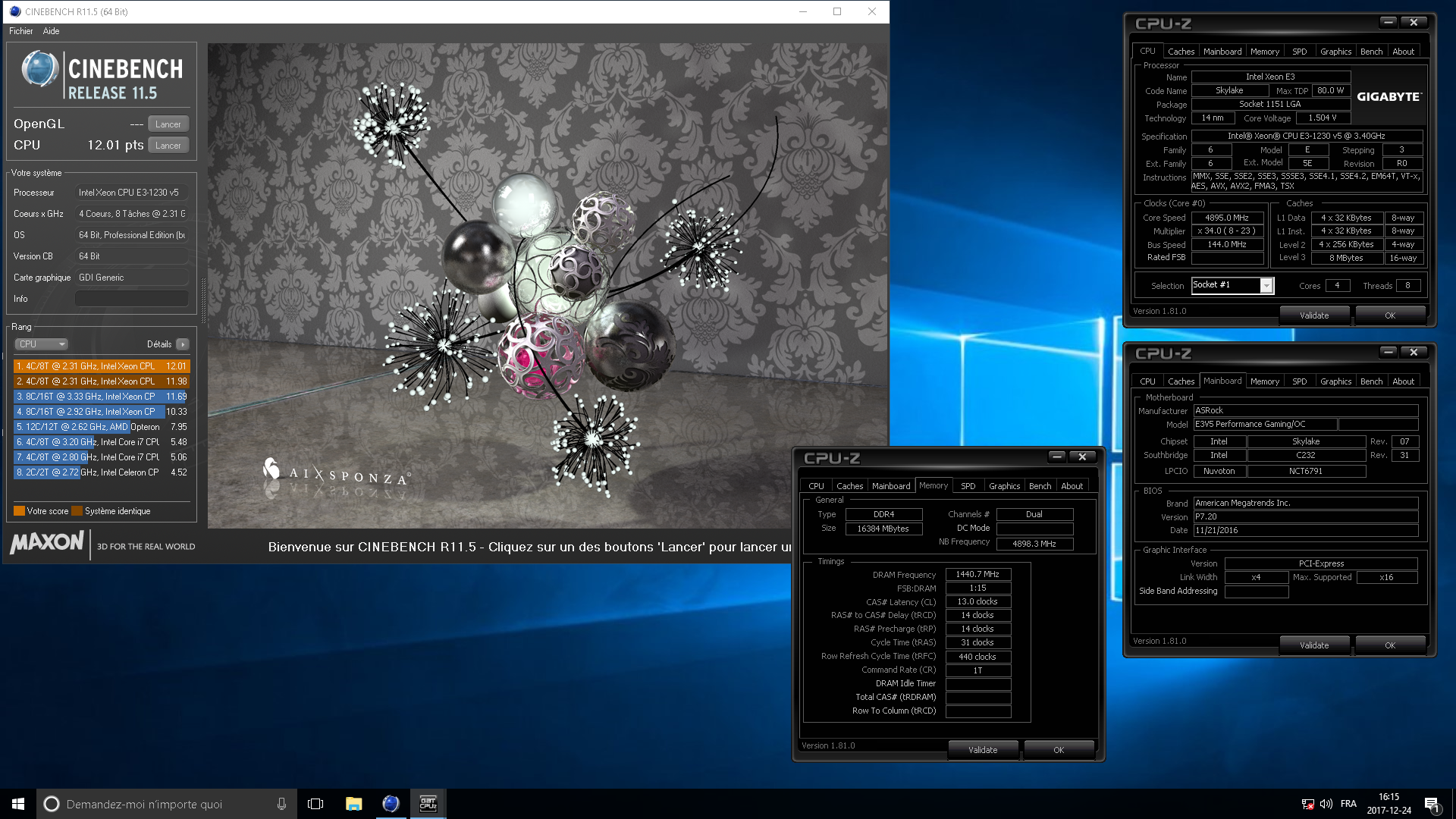Select Core i7 row with score 5.48
Viewport: 1456px width, 819px height.
tap(102, 442)
